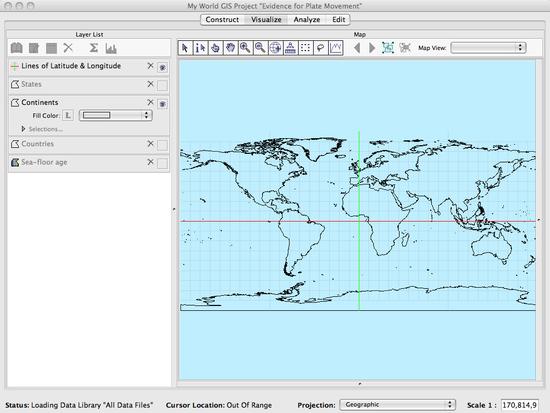Click the Sea-floor age layer icon

click(x=15, y=162)
